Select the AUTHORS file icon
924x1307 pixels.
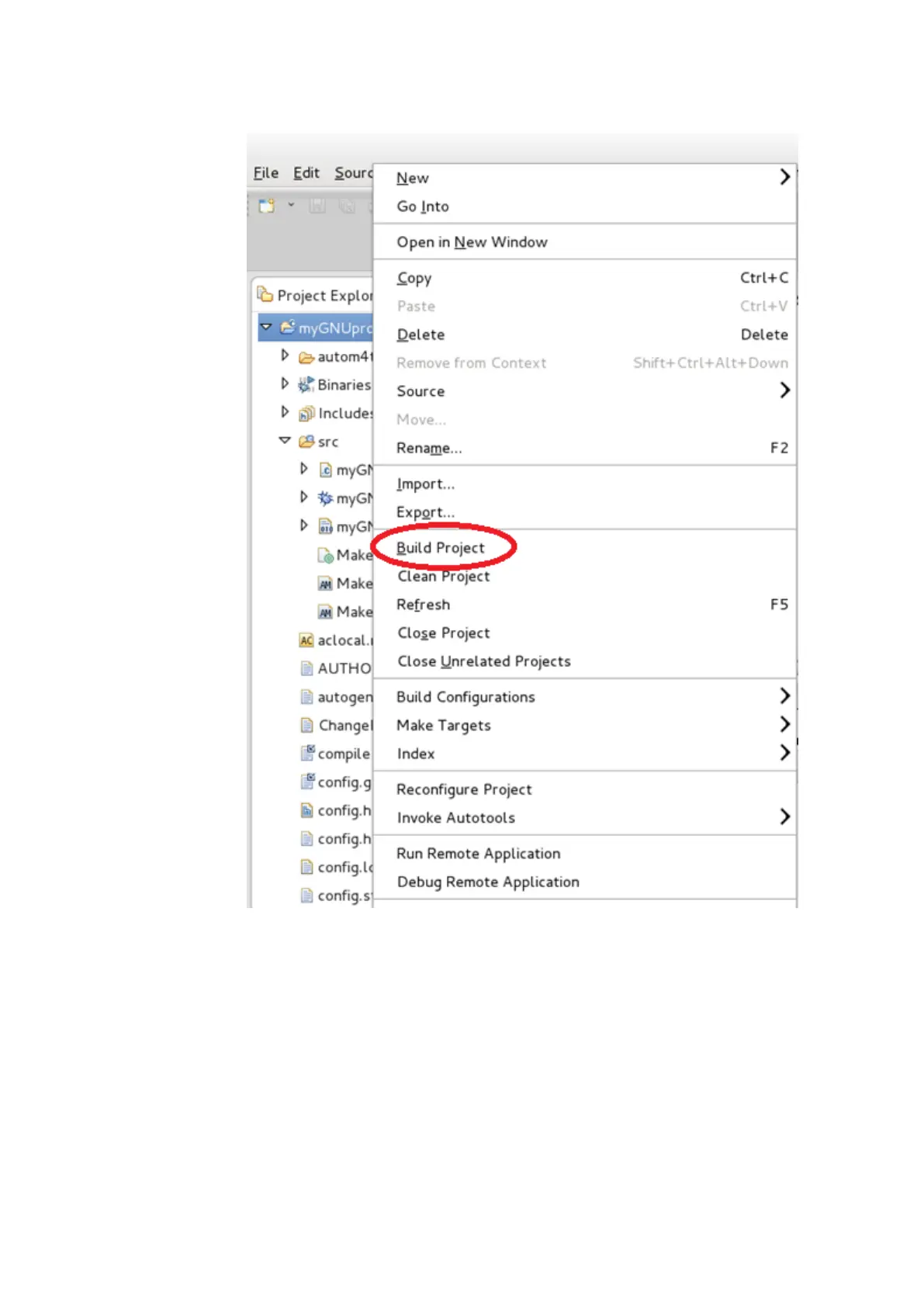click(x=307, y=668)
